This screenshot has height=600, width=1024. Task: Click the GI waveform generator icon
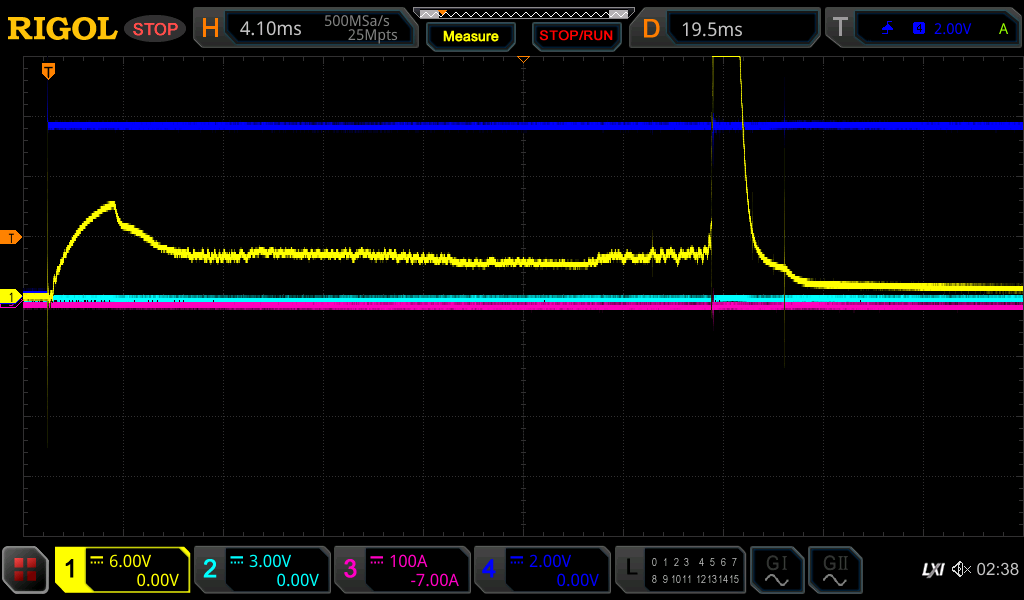776,570
